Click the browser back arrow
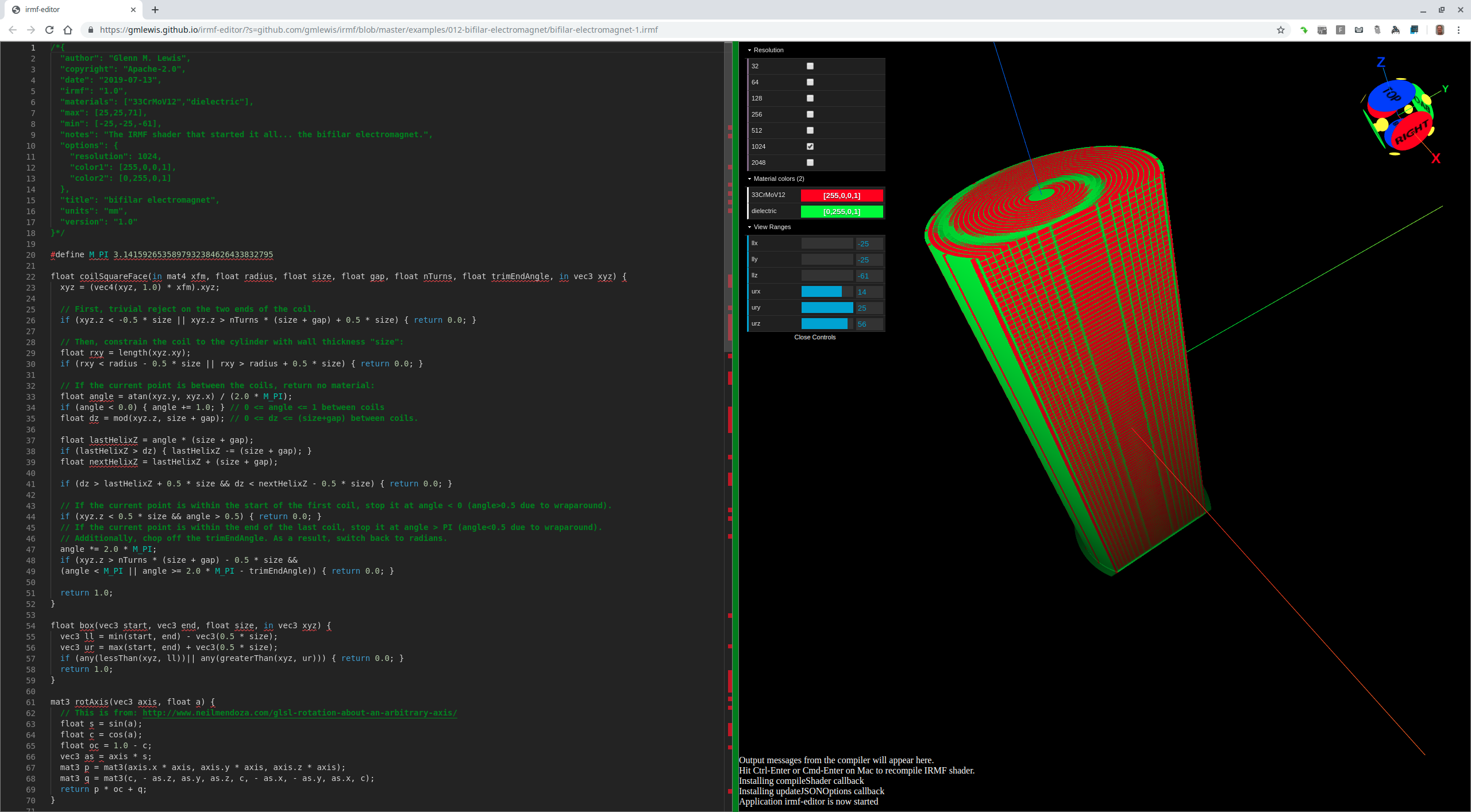The height and width of the screenshot is (812, 1471). pos(13,30)
